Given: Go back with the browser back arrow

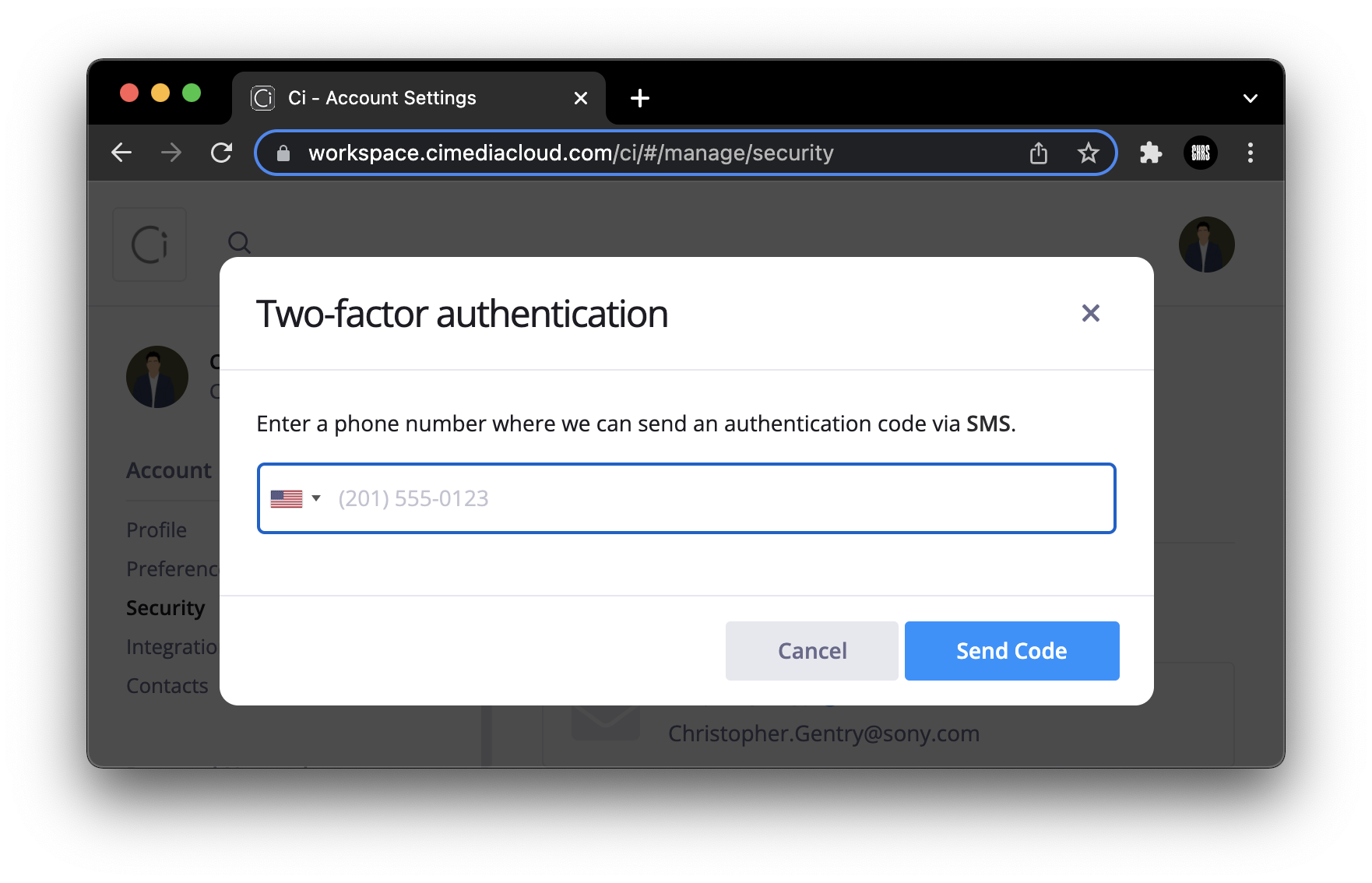Looking at the screenshot, I should tap(121, 153).
